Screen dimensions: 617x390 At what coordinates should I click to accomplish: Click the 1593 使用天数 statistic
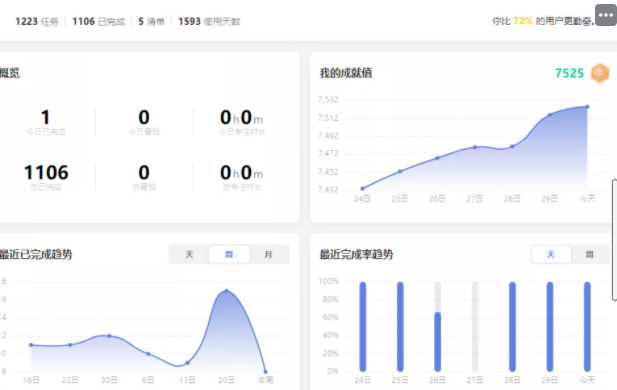209,21
